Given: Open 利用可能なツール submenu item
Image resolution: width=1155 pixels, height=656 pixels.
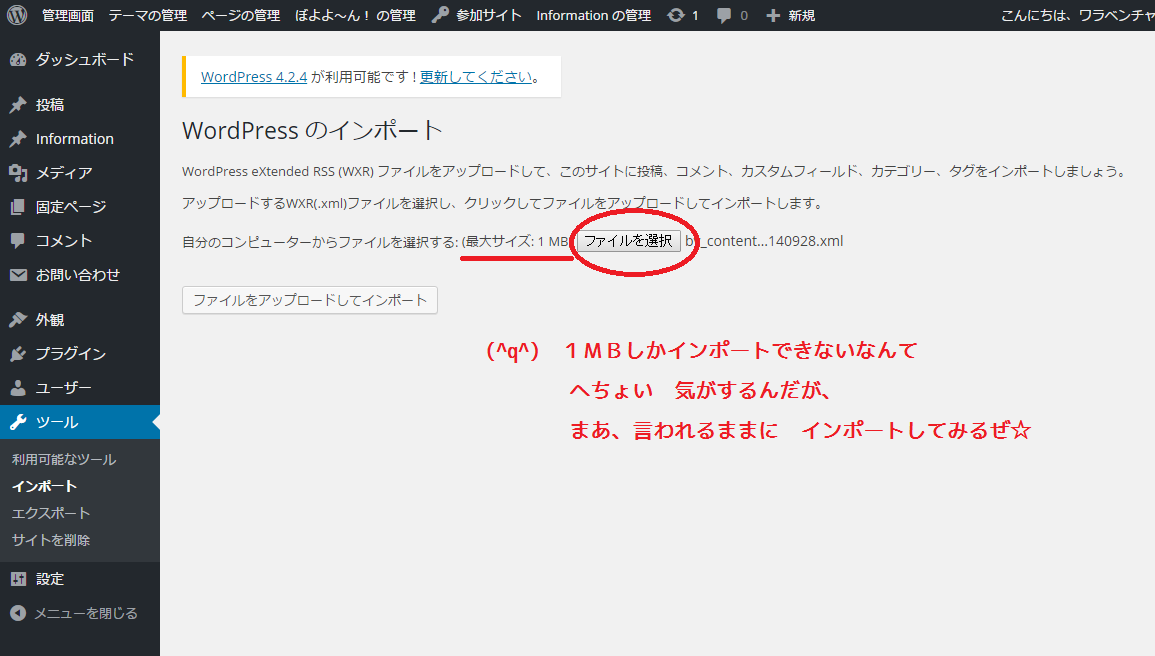Looking at the screenshot, I should [64, 459].
